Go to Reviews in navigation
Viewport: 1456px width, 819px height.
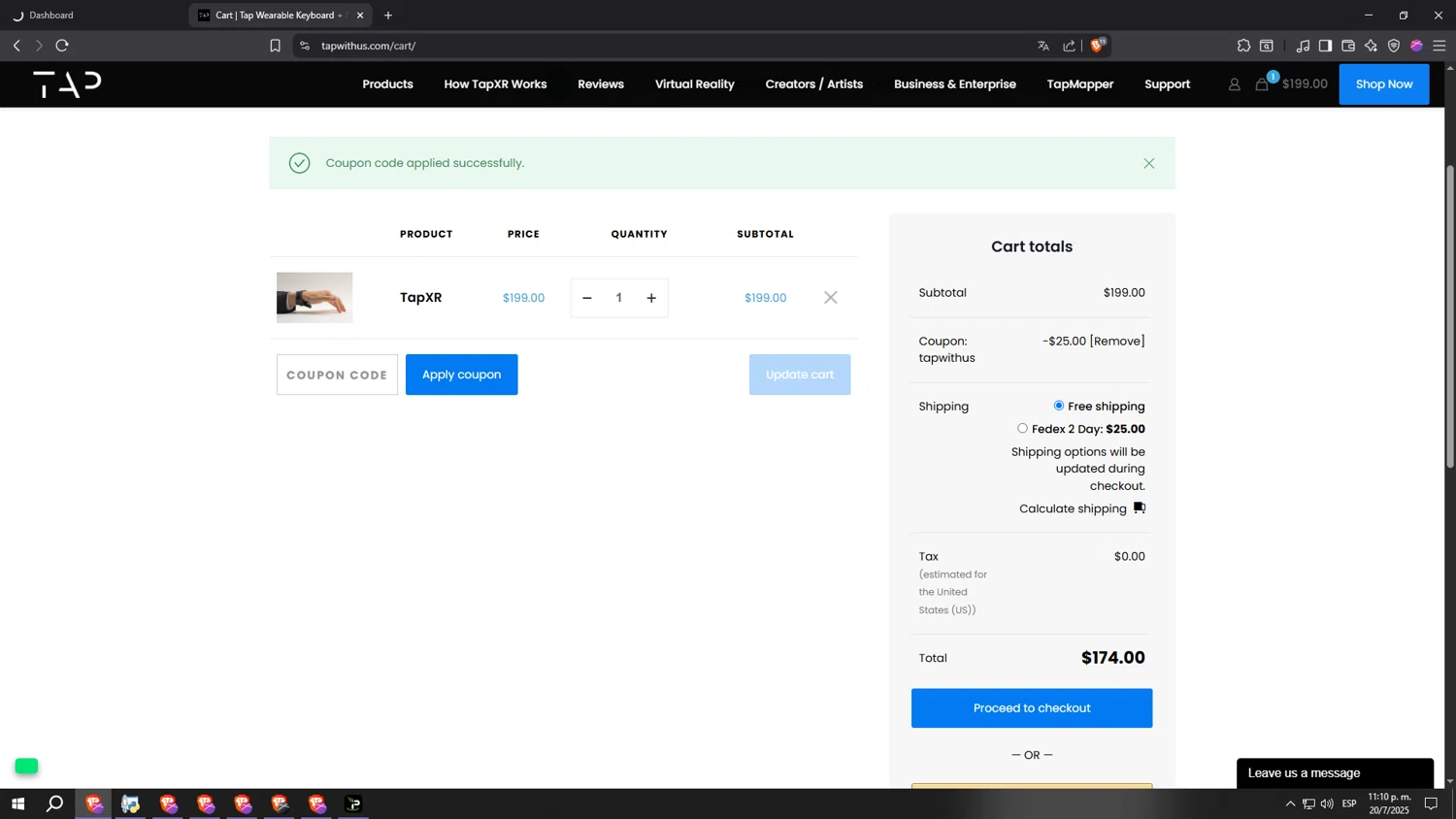[x=601, y=84]
